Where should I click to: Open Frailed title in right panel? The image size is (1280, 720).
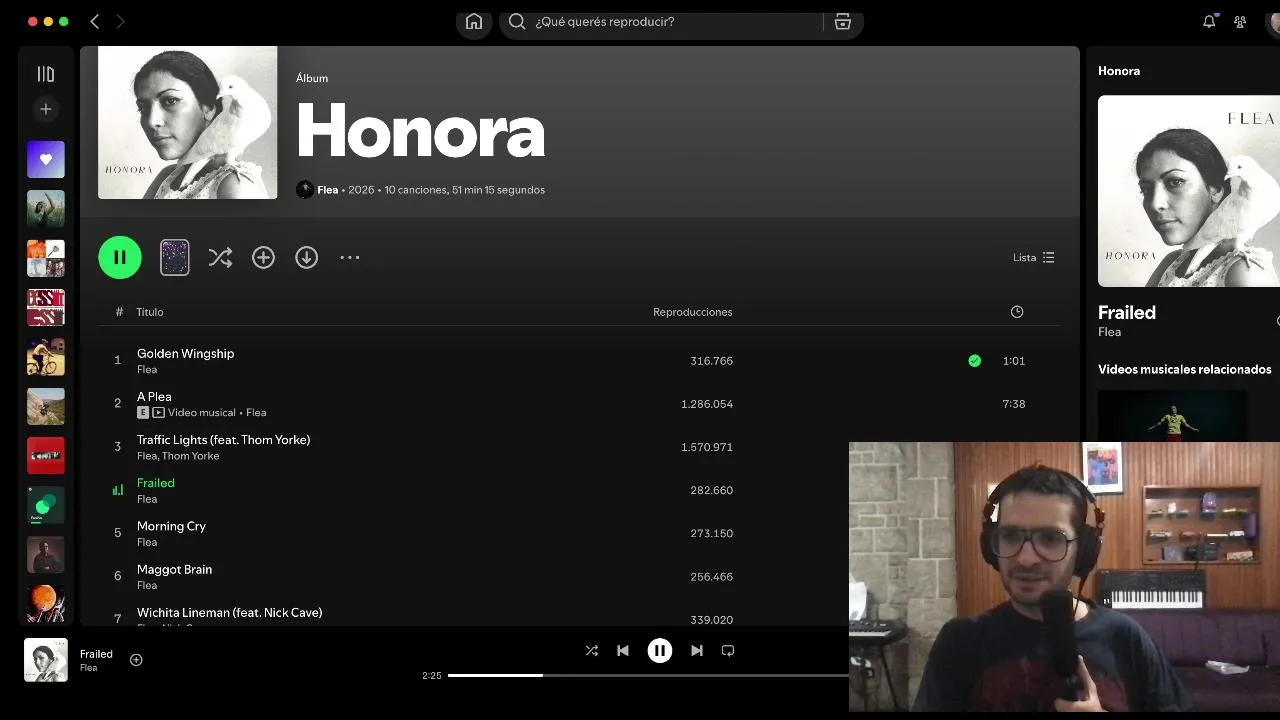(x=1127, y=313)
